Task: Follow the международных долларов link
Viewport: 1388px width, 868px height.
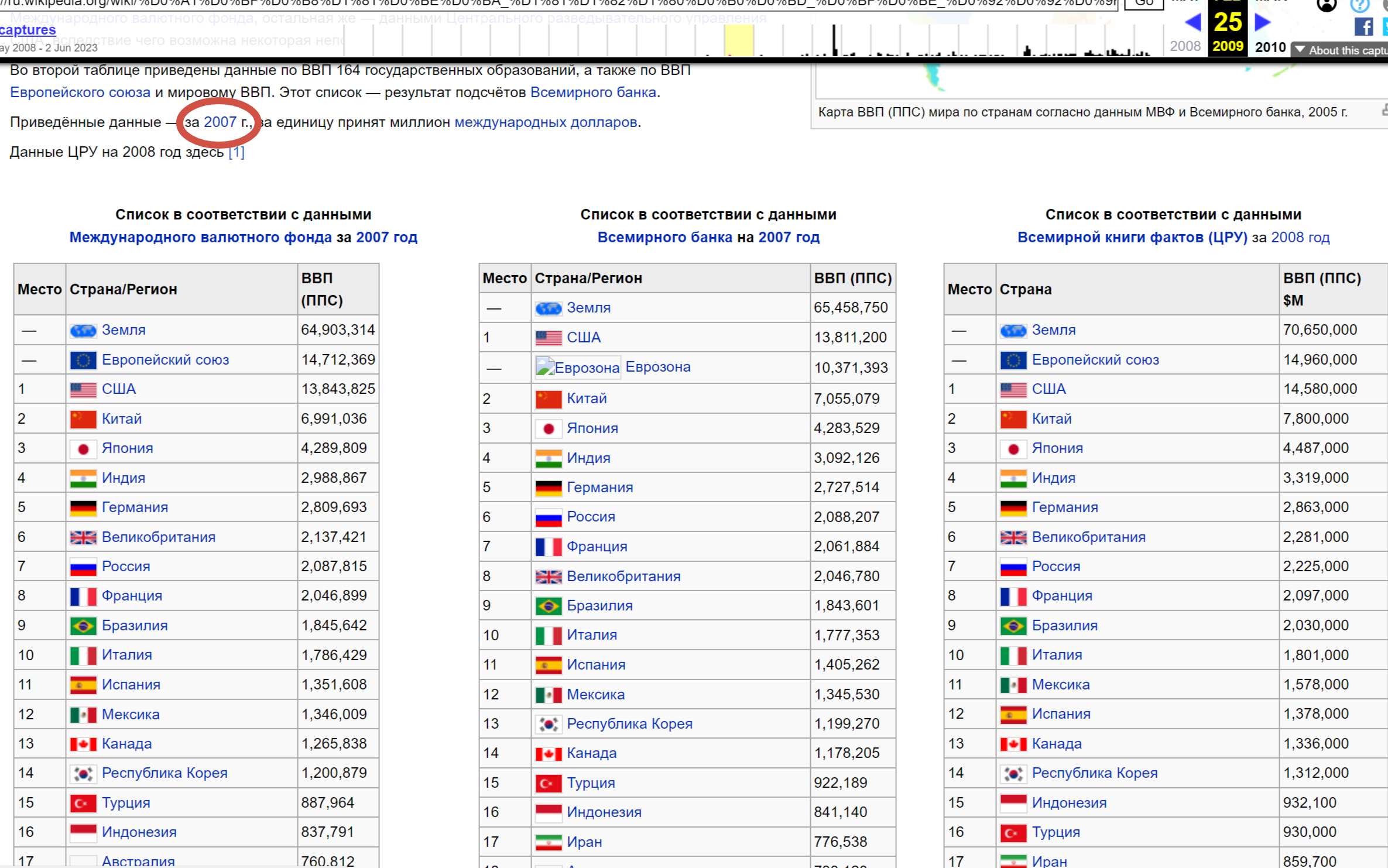Action: coord(546,122)
